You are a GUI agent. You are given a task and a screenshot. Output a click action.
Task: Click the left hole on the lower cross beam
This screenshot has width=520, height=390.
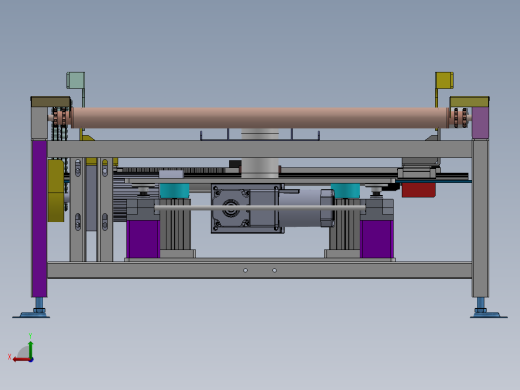point(245,270)
